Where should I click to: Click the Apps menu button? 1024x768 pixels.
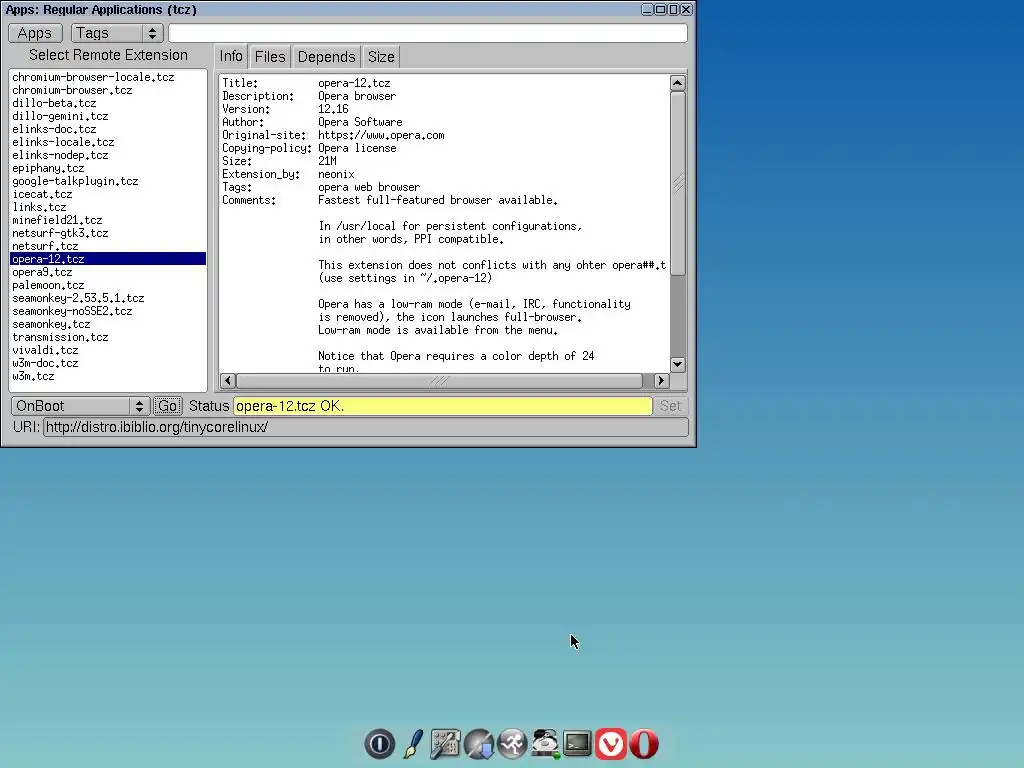coord(35,33)
